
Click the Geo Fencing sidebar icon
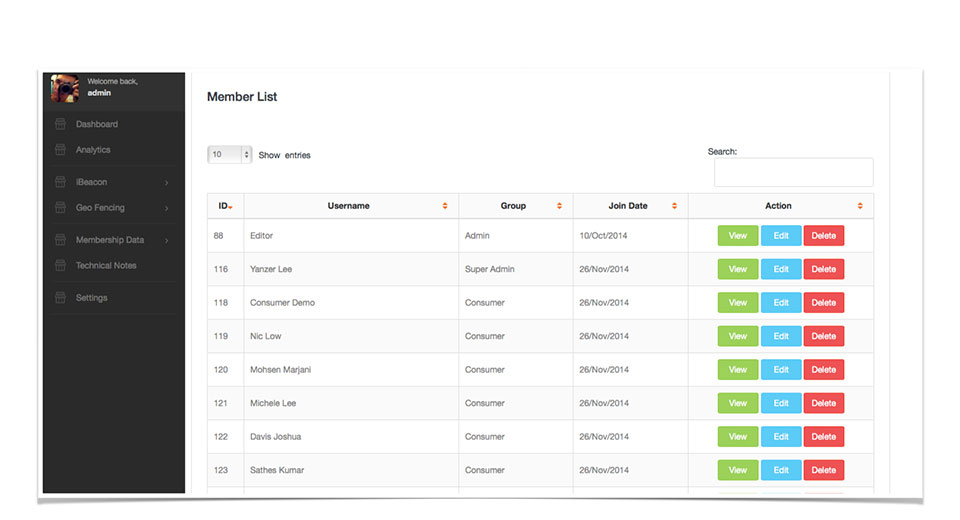(x=60, y=208)
